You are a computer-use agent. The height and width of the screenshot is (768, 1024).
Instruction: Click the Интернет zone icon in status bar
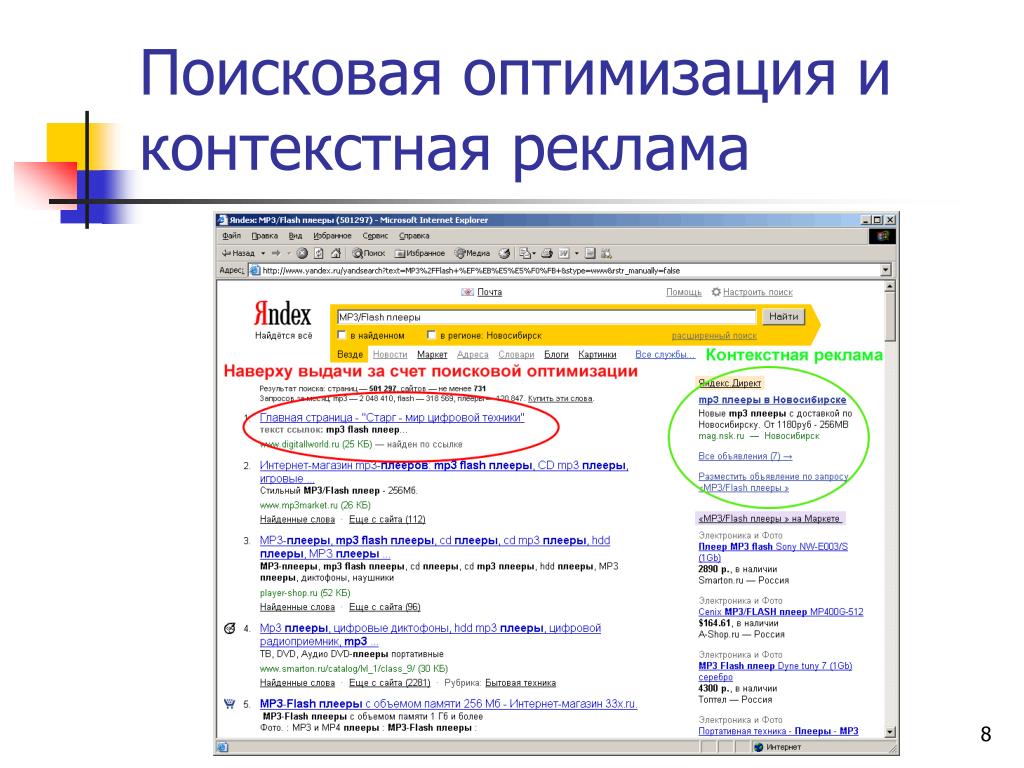pos(758,747)
